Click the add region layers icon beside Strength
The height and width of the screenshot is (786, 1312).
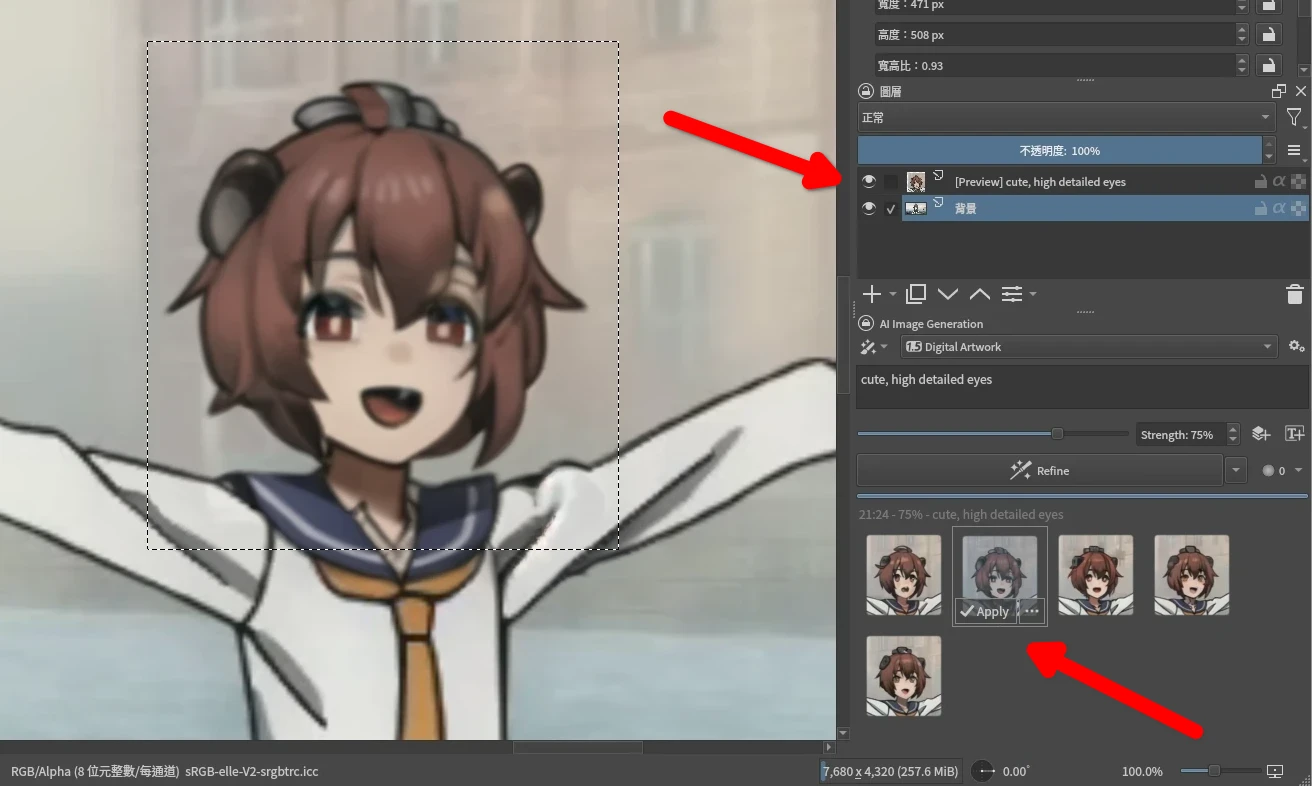1261,434
